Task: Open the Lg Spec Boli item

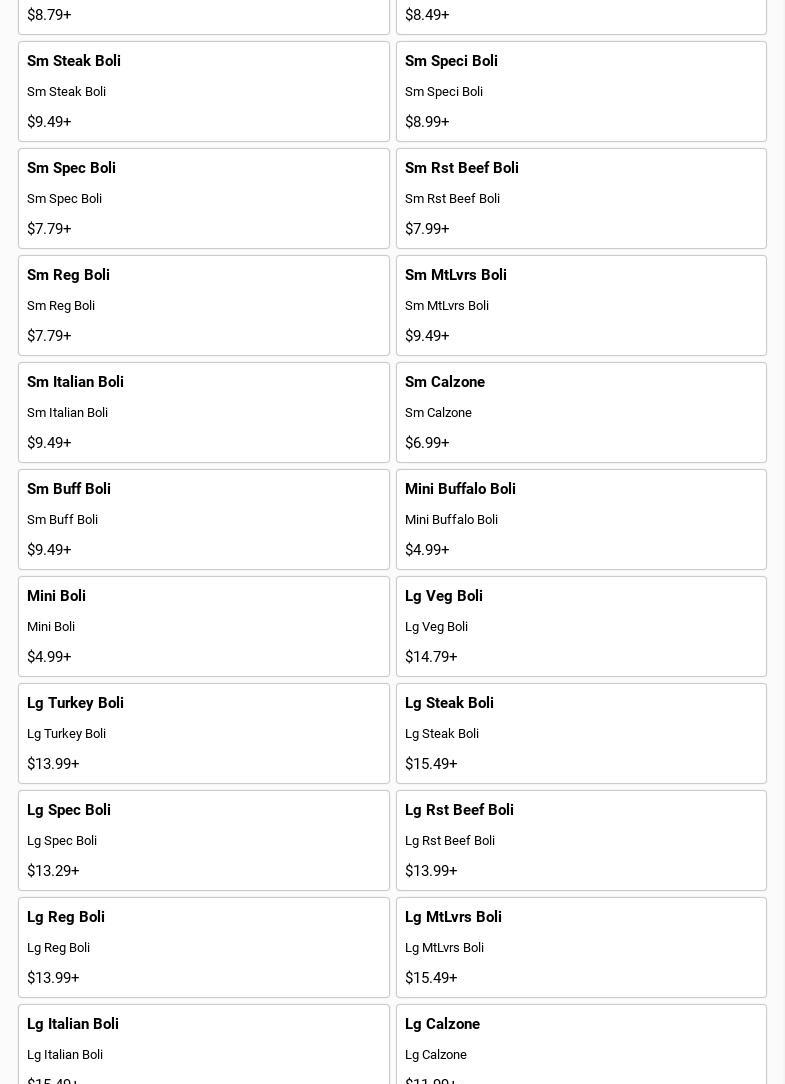Action: [203, 840]
